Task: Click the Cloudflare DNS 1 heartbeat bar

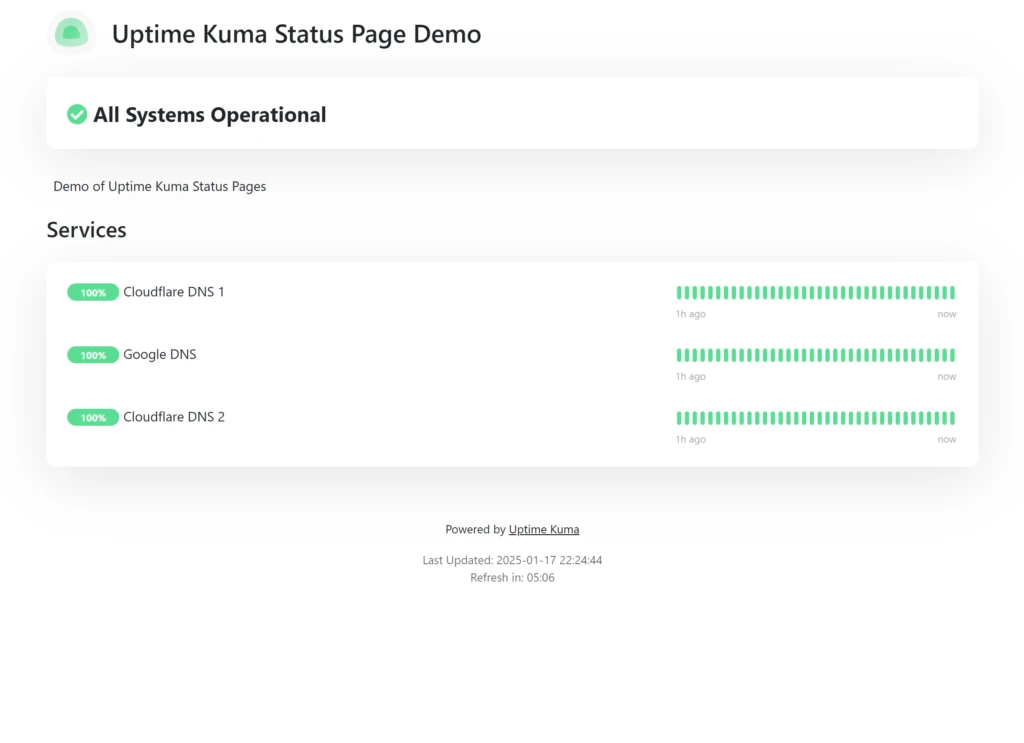Action: (816, 292)
